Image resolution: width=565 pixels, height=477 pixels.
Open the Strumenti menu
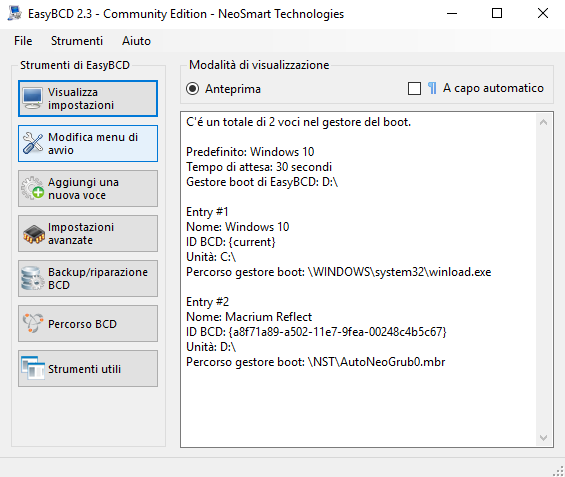(x=77, y=41)
